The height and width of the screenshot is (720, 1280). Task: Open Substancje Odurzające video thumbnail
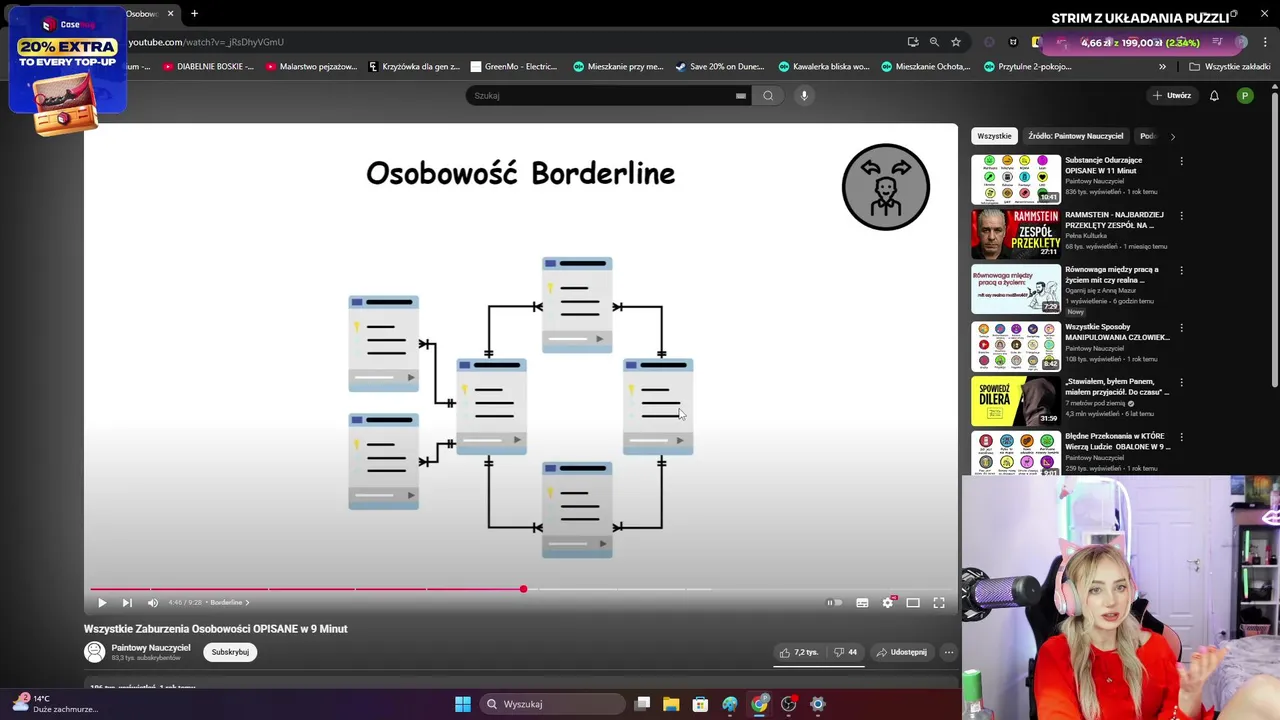(1016, 179)
